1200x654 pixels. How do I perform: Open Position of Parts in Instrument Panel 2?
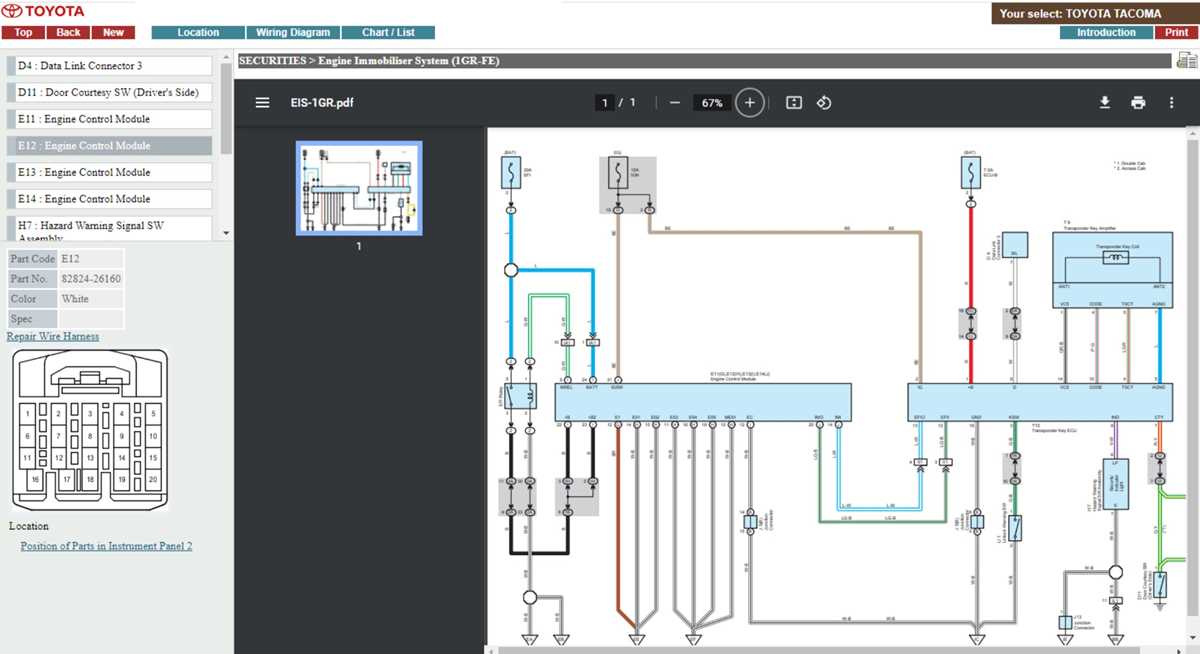pos(106,546)
